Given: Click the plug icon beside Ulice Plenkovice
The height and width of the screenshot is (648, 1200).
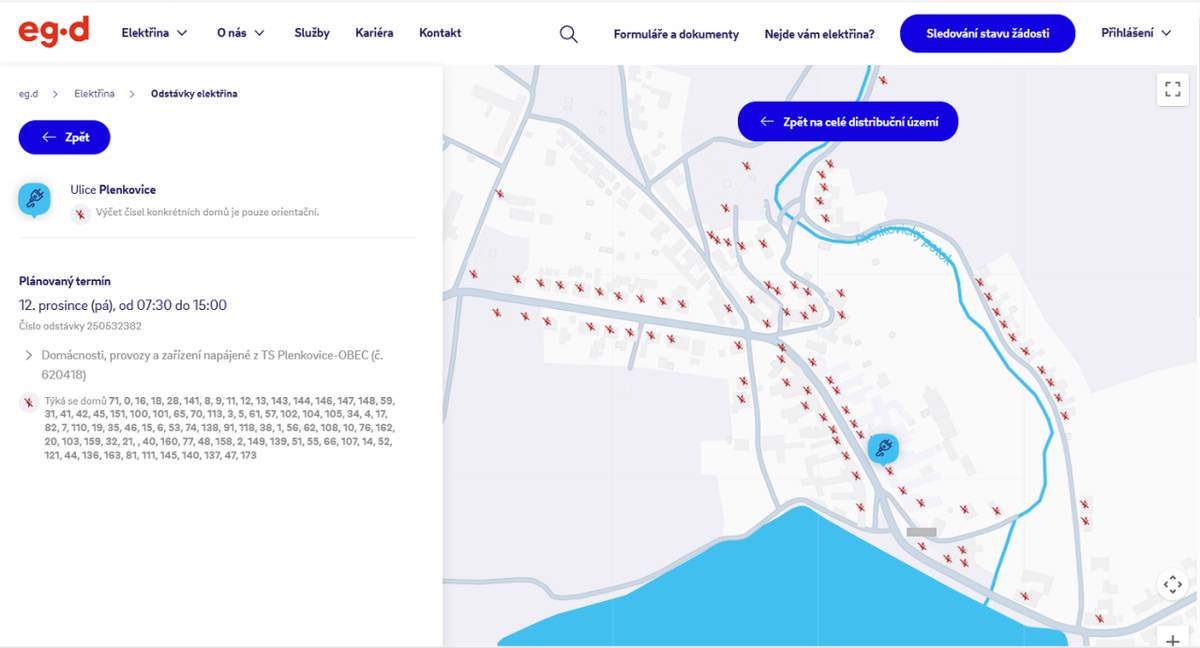Looking at the screenshot, I should [34, 198].
